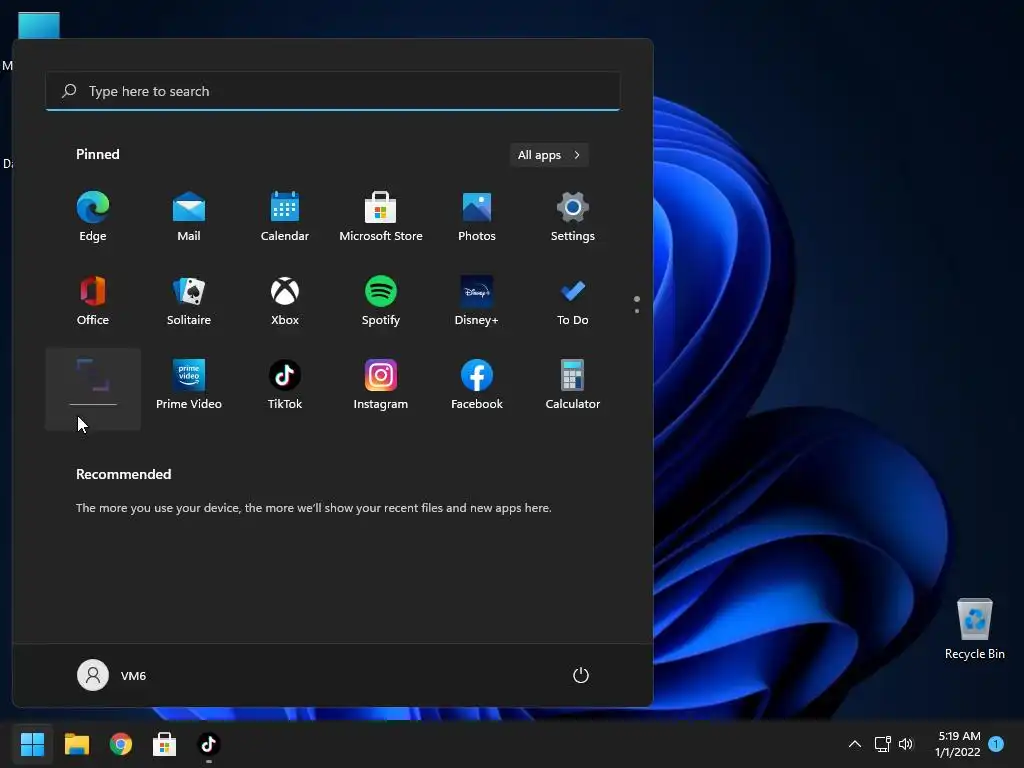Open Microsoft Store from pinned apps

[x=381, y=216]
